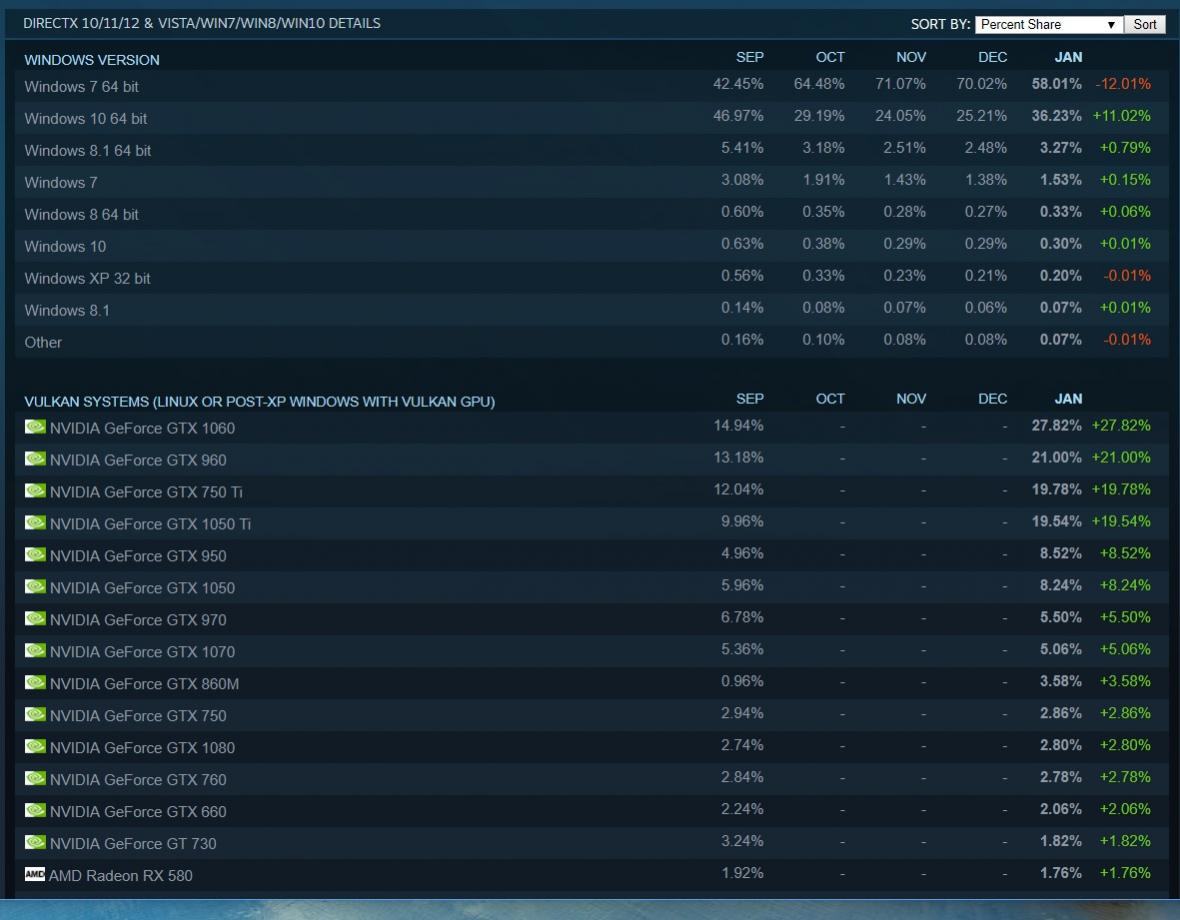Click the 46.97% September value for Windows 10 64 bit

click(x=738, y=116)
